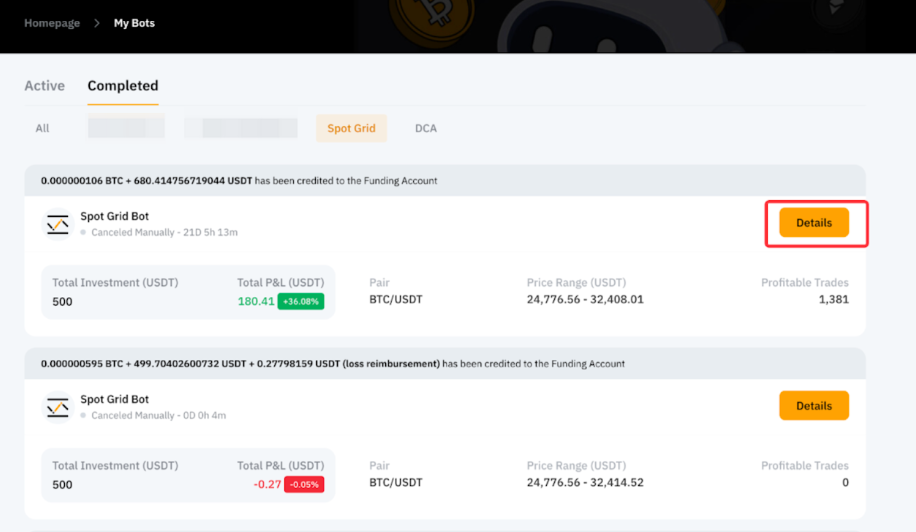
Task: Filter bots by All
Action: (x=42, y=128)
